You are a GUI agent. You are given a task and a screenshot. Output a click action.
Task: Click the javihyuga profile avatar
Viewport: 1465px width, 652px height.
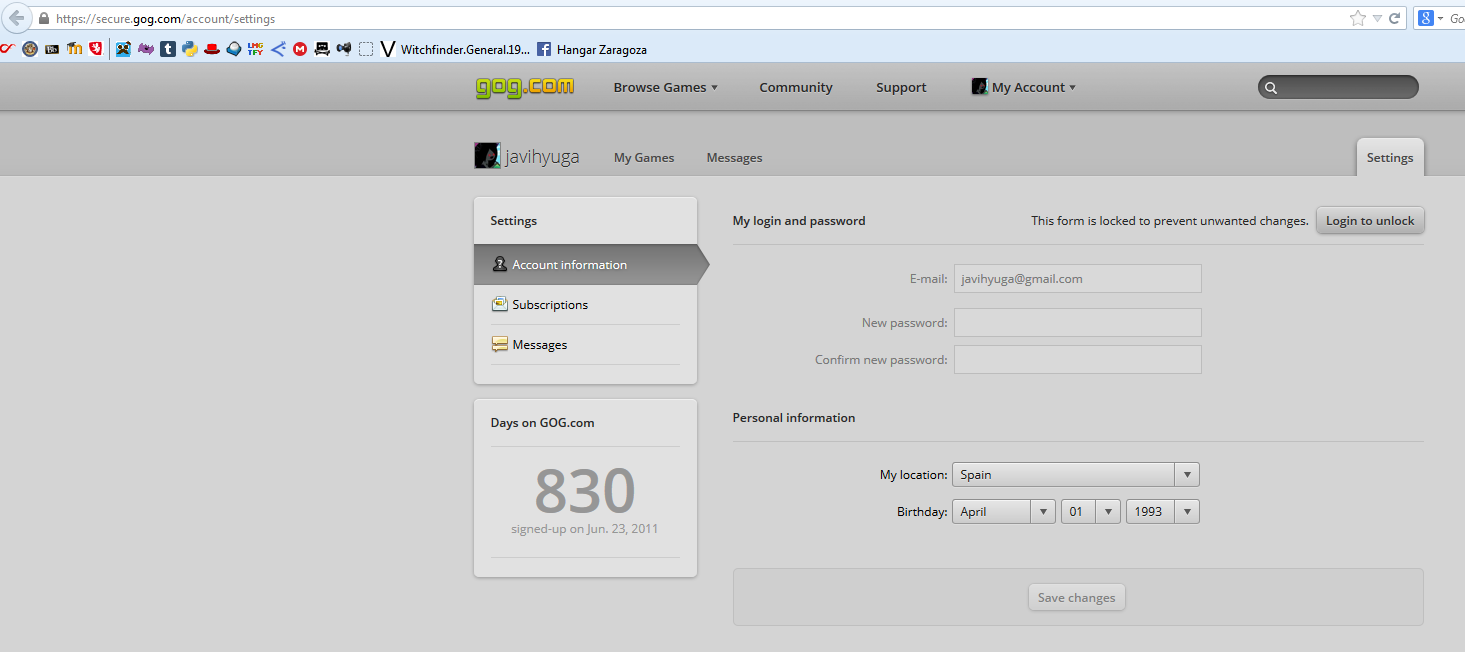[487, 155]
